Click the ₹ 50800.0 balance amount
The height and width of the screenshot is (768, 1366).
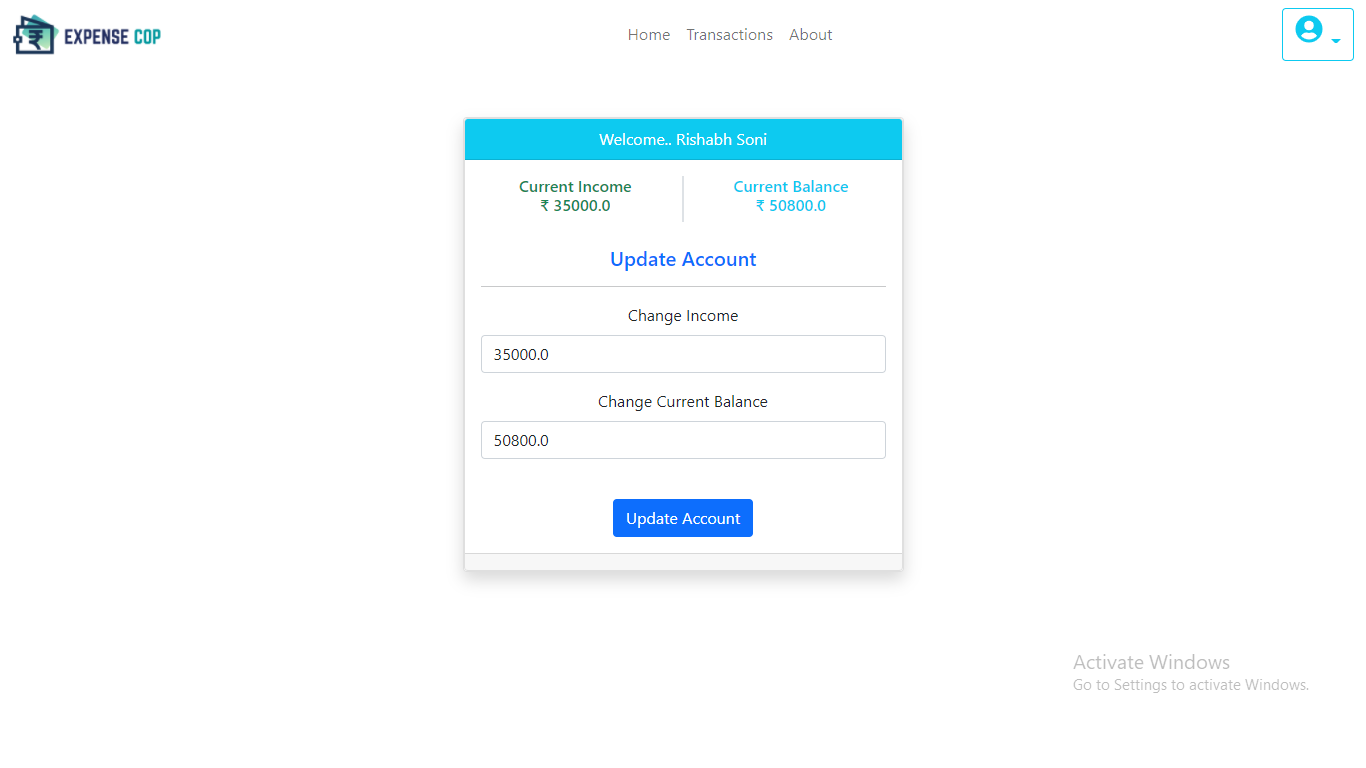(791, 206)
